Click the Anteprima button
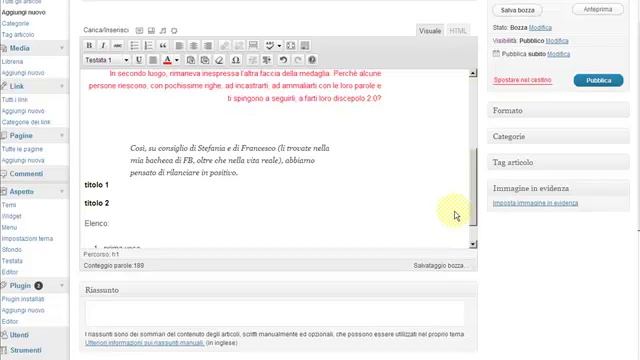The width and height of the screenshot is (640, 360). click(598, 9)
